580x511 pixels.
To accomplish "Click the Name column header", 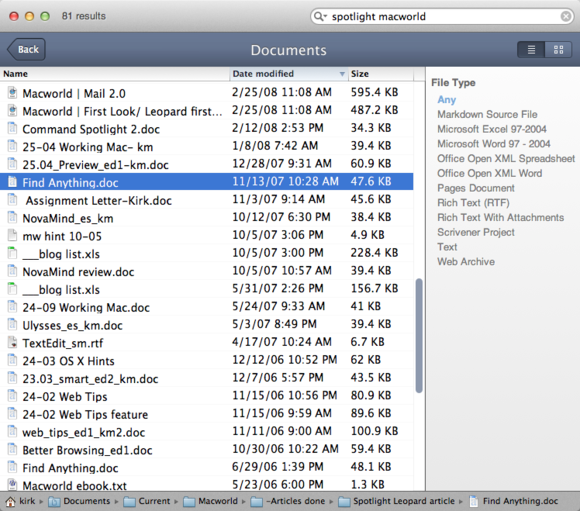I will (x=115, y=74).
